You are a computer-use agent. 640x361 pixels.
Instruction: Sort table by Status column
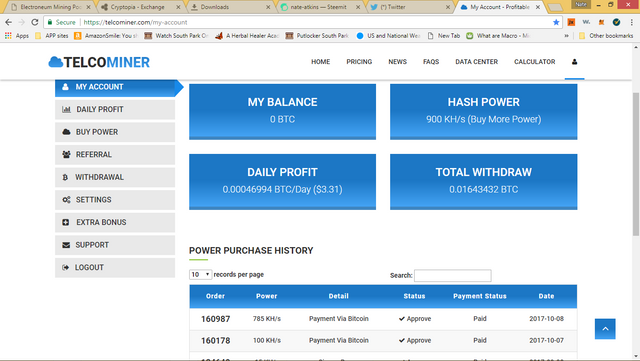[414, 296]
